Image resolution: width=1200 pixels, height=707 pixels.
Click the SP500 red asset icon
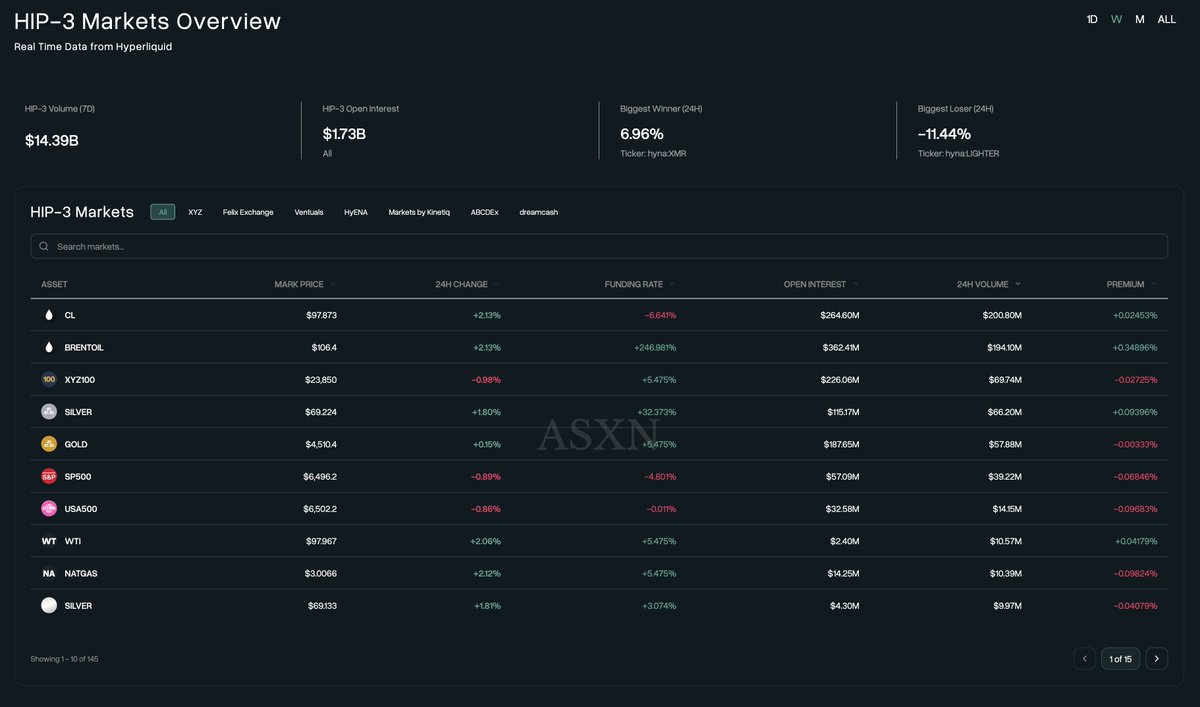pyautogui.click(x=48, y=476)
